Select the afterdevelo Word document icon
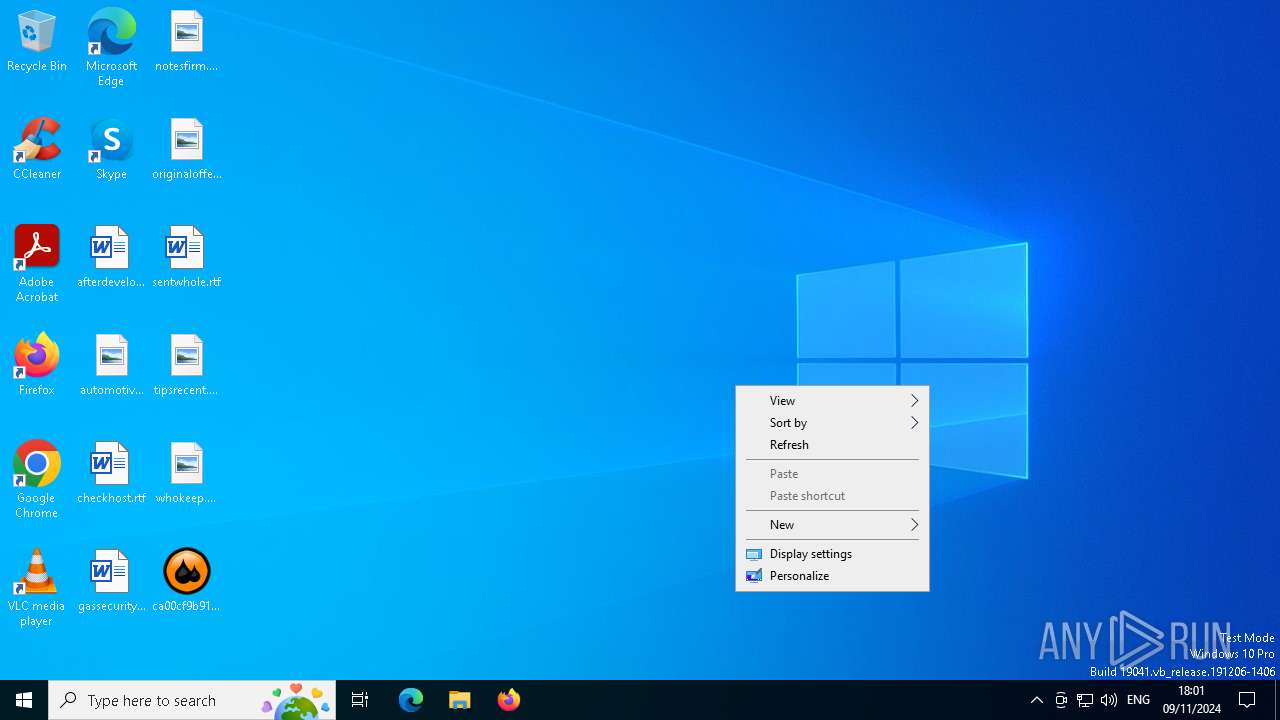 pos(111,257)
